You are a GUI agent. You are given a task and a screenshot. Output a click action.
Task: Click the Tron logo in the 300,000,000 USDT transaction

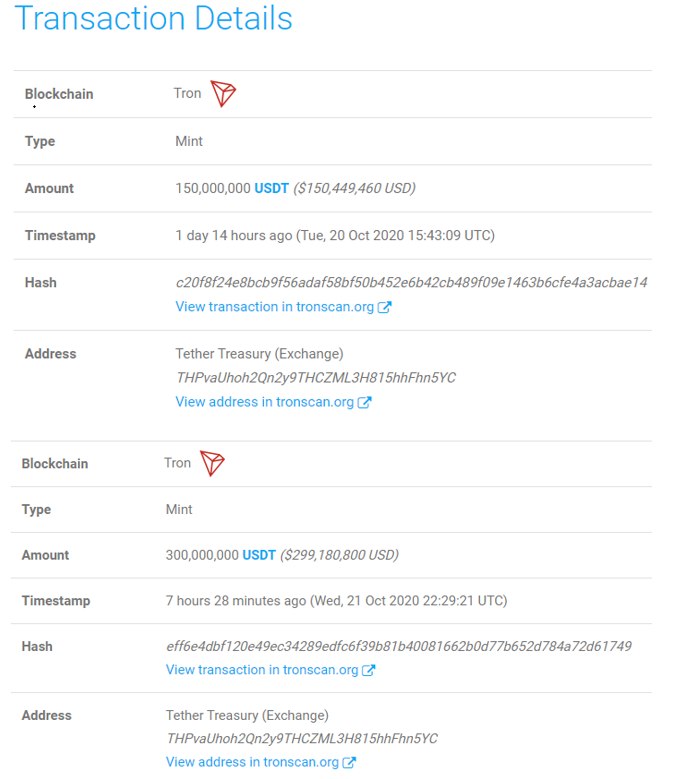click(x=212, y=463)
